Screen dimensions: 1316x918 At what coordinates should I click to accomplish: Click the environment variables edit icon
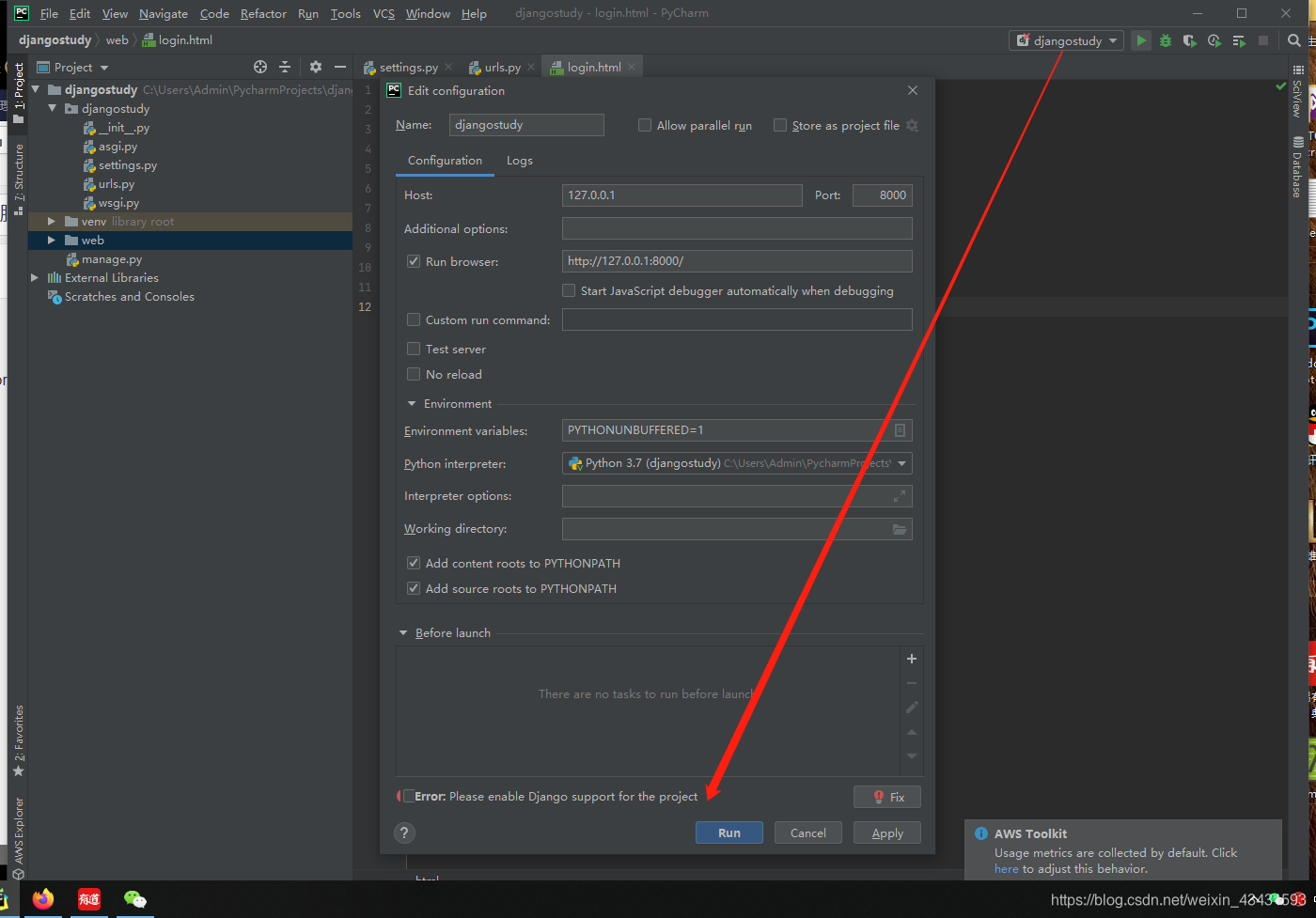900,430
